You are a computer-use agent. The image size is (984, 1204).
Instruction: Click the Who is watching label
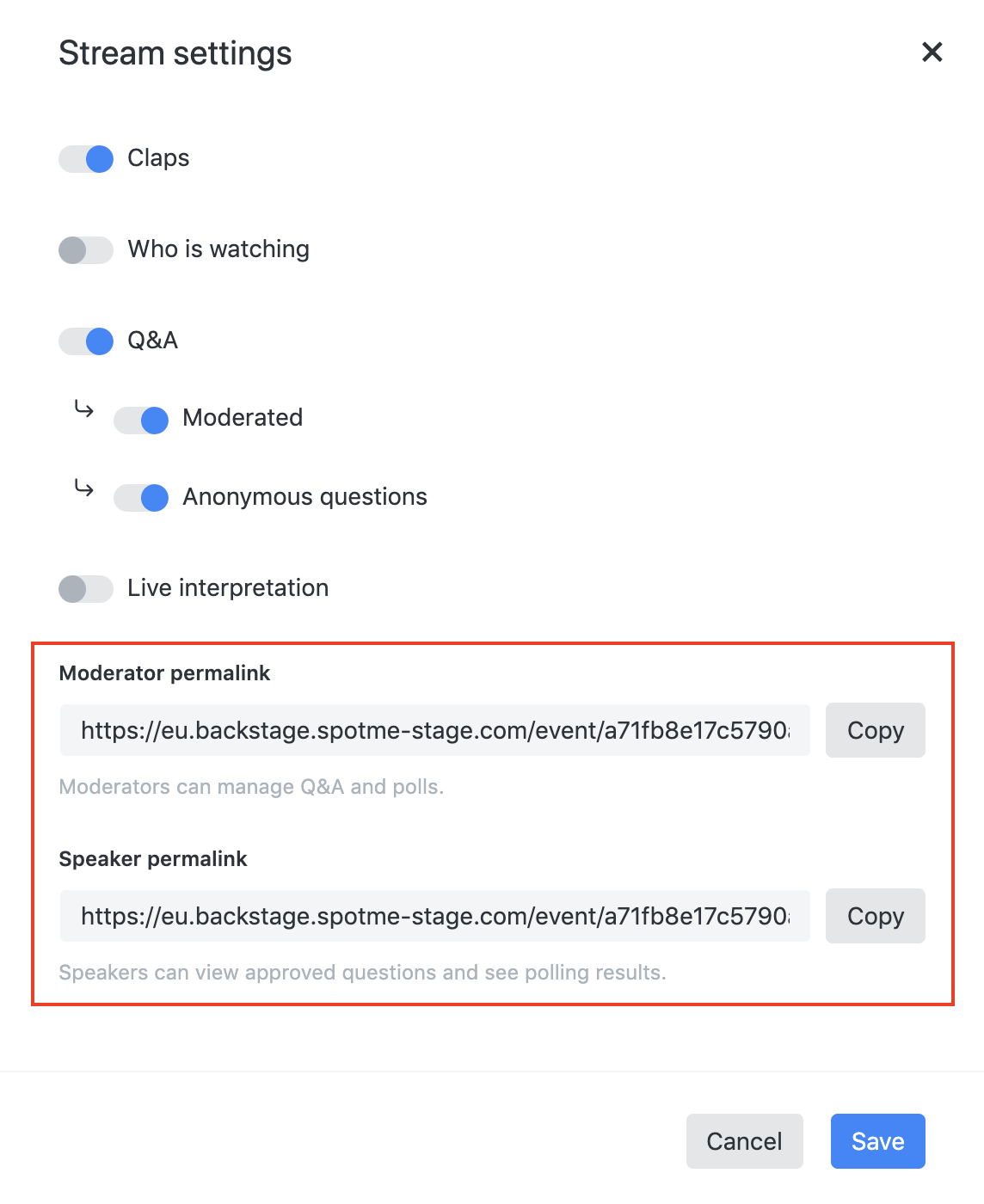[218, 249]
